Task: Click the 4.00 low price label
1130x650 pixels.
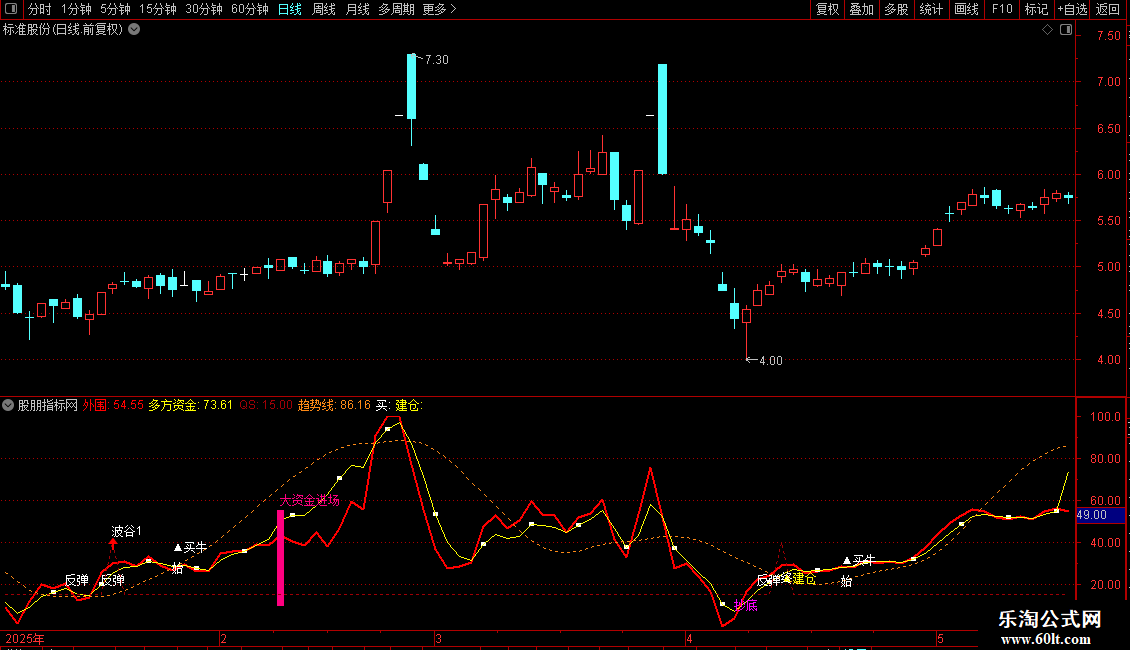Action: pos(770,361)
